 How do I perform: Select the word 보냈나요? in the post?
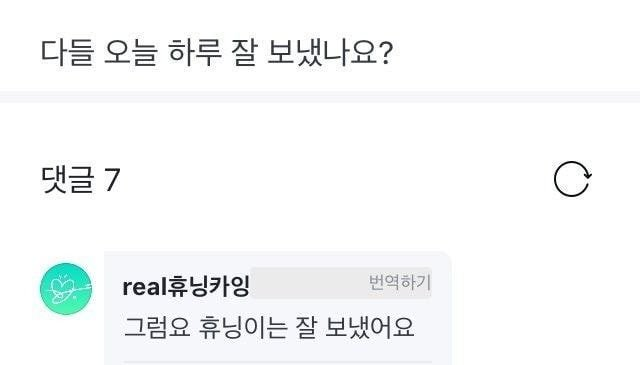point(330,53)
